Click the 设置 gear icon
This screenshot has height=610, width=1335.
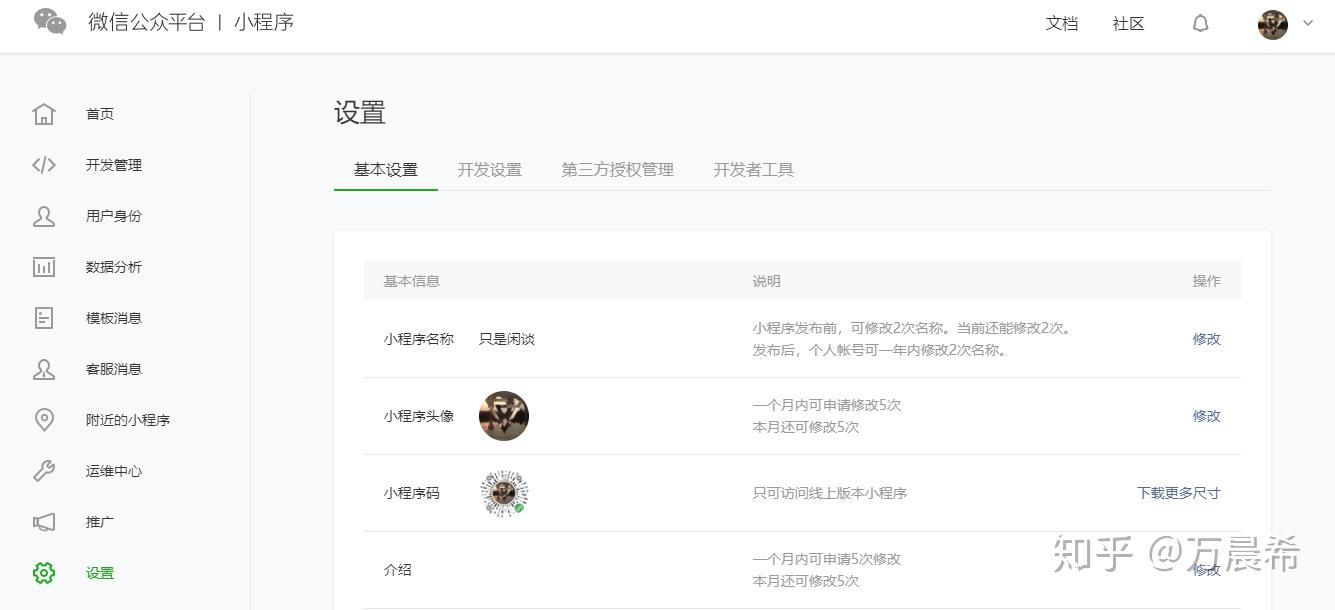point(44,573)
